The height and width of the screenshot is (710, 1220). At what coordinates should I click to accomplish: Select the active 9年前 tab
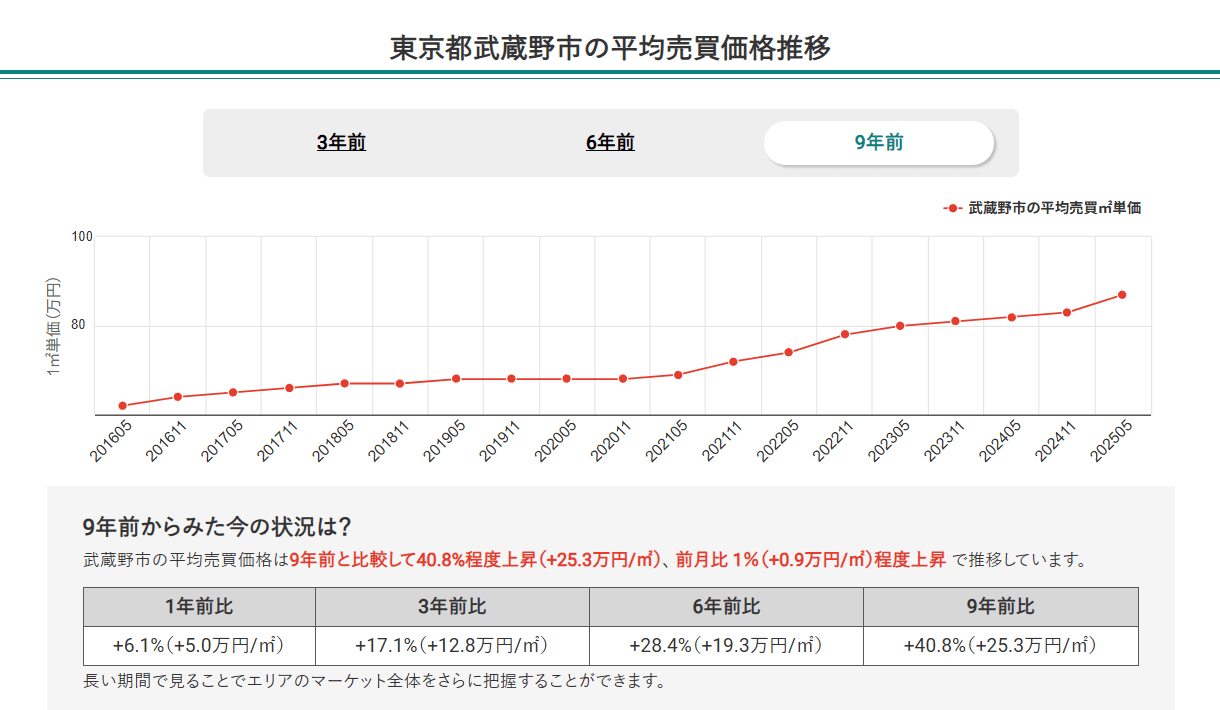click(878, 142)
